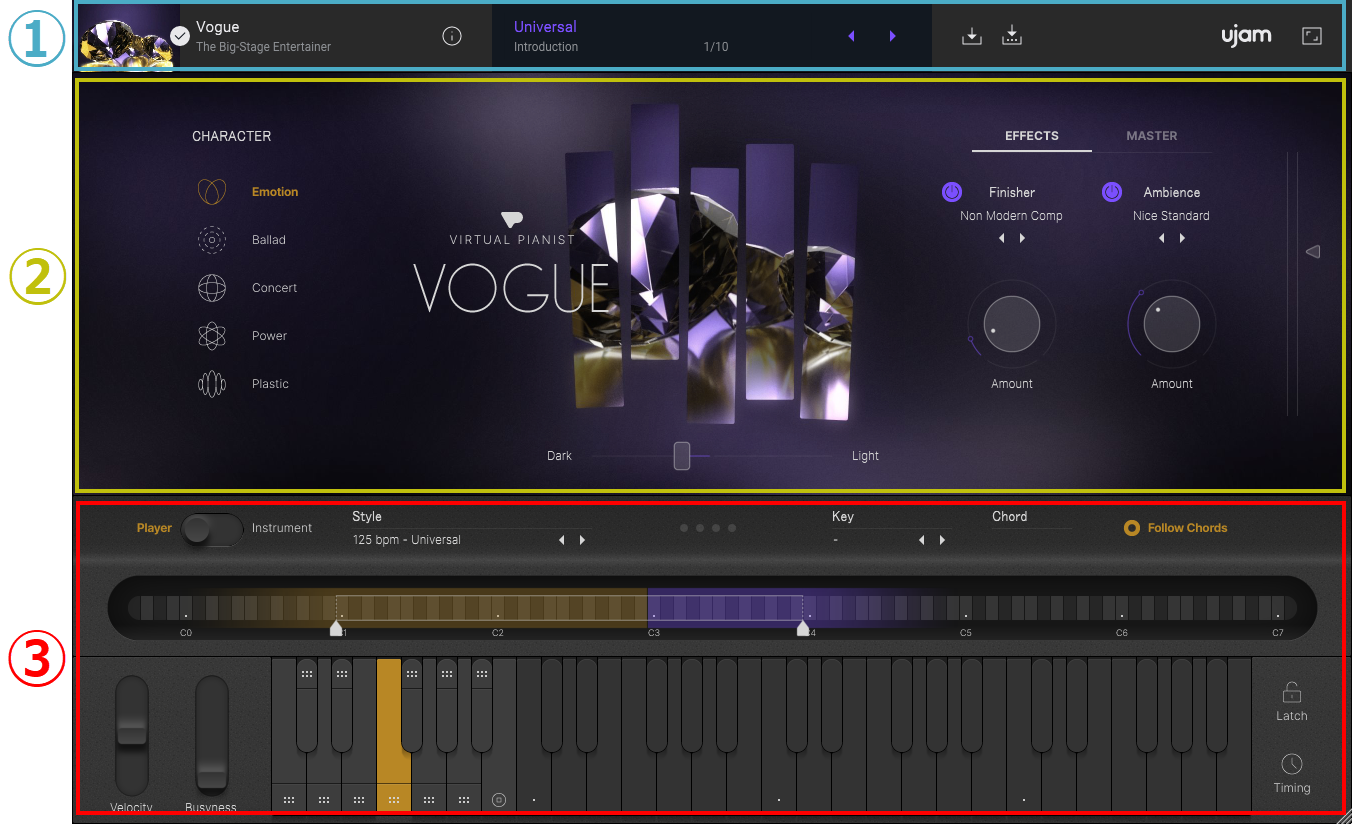Image resolution: width=1352 pixels, height=824 pixels.
Task: Select the Concert character icon
Action: pos(212,288)
